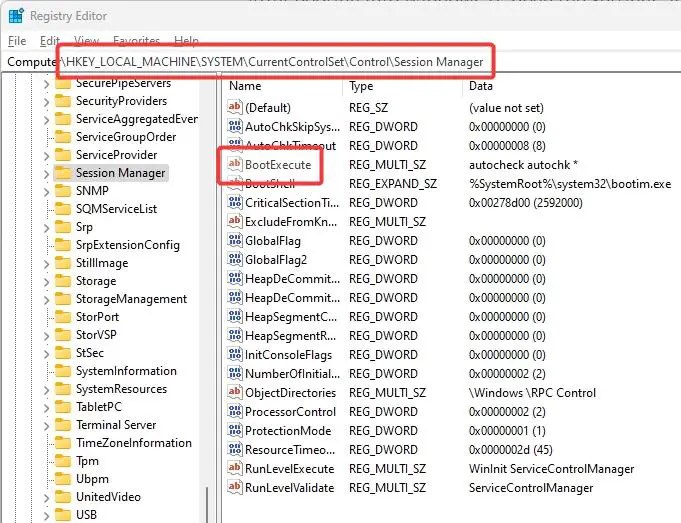Click the ProcessorControl DWORD icon
The height and width of the screenshot is (523, 681).
[235, 411]
